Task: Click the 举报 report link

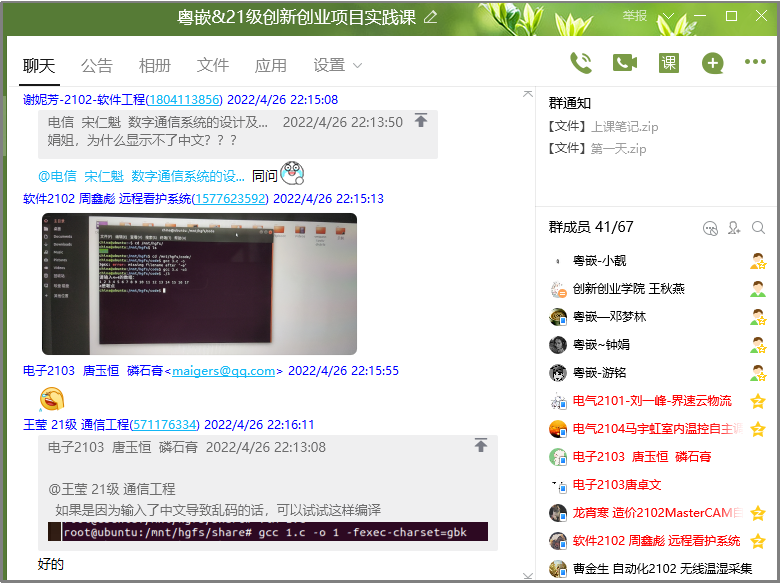Action: 634,16
